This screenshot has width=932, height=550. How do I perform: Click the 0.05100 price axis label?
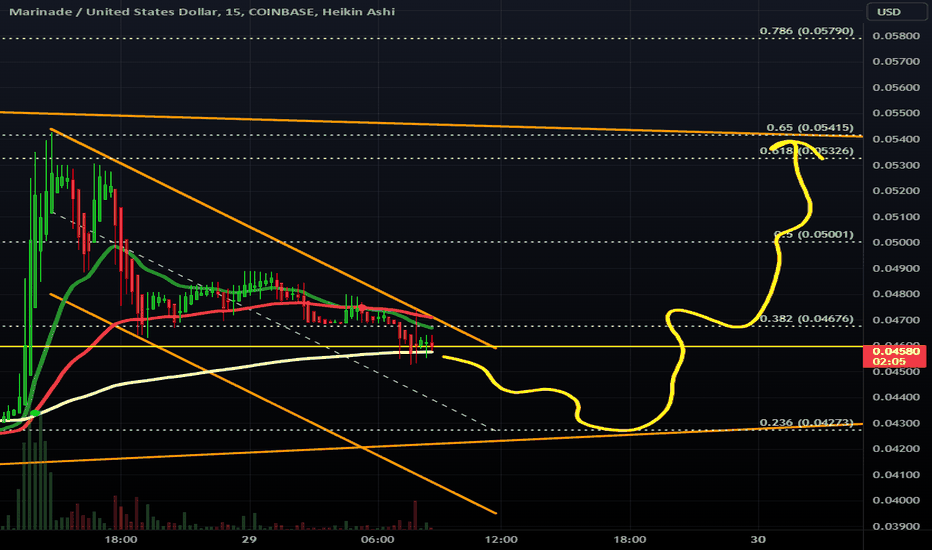(x=896, y=216)
